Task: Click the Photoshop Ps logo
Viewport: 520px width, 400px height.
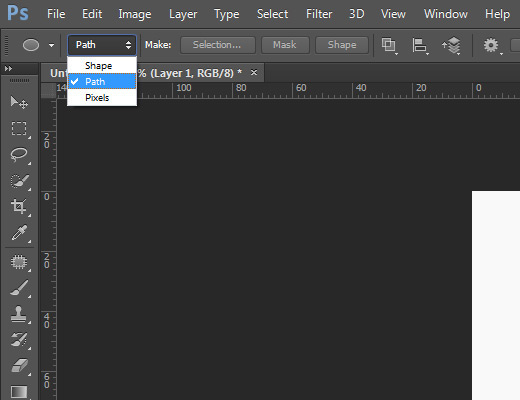Action: click(18, 13)
